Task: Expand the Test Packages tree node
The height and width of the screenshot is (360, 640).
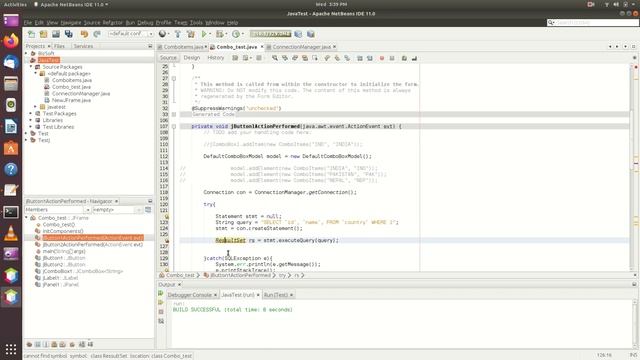Action: pyautogui.click(x=31, y=113)
